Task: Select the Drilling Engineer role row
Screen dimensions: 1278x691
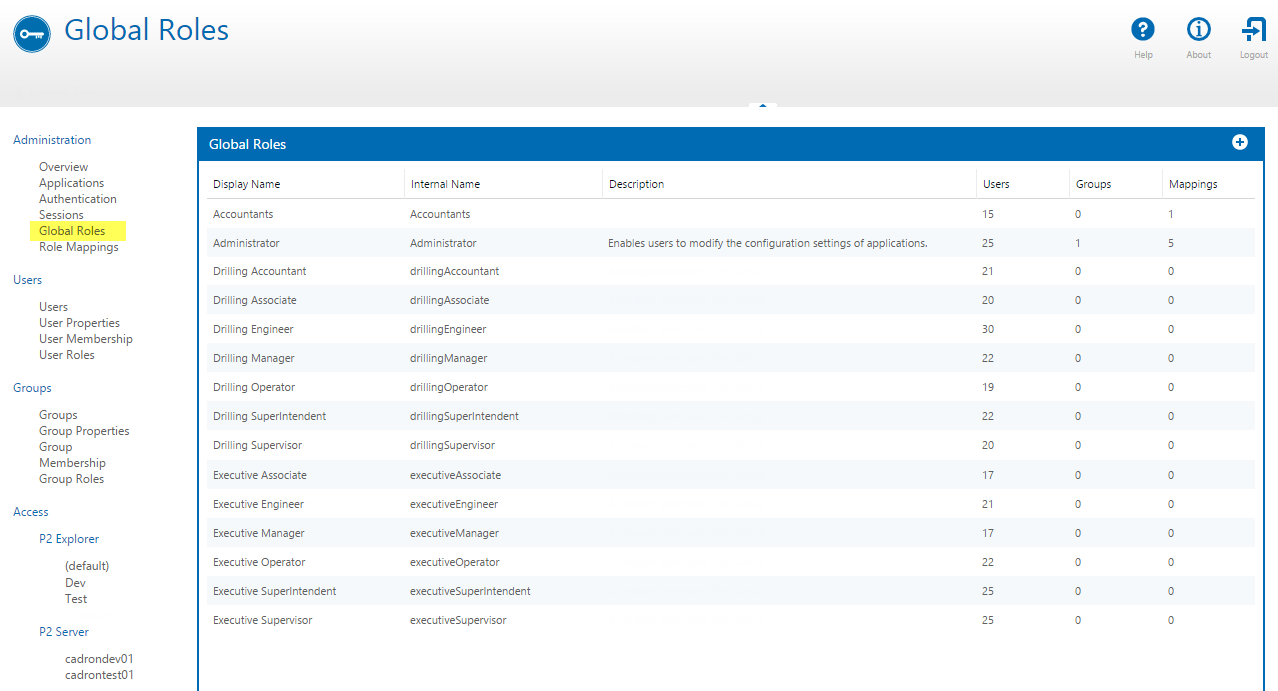Action: 253,329
